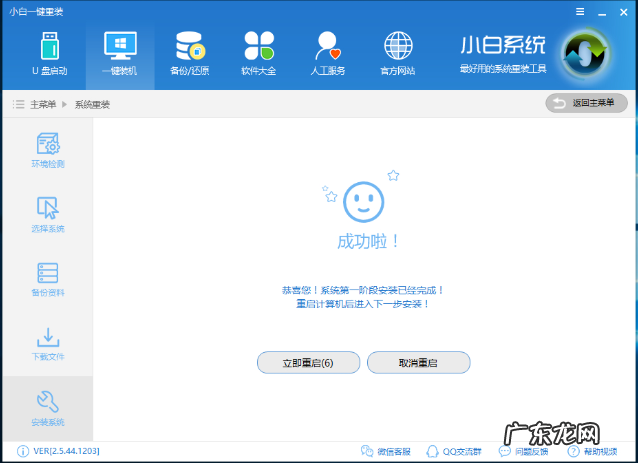Open the U盘启动 USB boot tool
The height and width of the screenshot is (463, 638).
point(50,54)
